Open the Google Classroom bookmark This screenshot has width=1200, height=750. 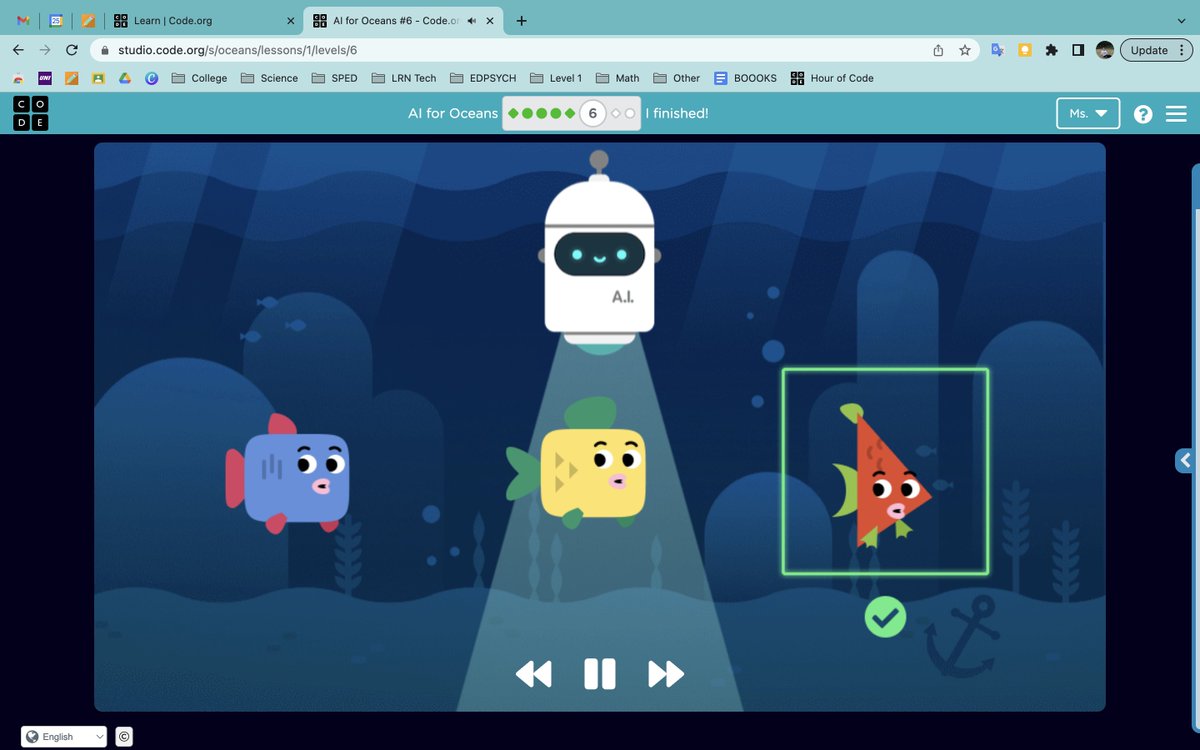pyautogui.click(x=98, y=78)
